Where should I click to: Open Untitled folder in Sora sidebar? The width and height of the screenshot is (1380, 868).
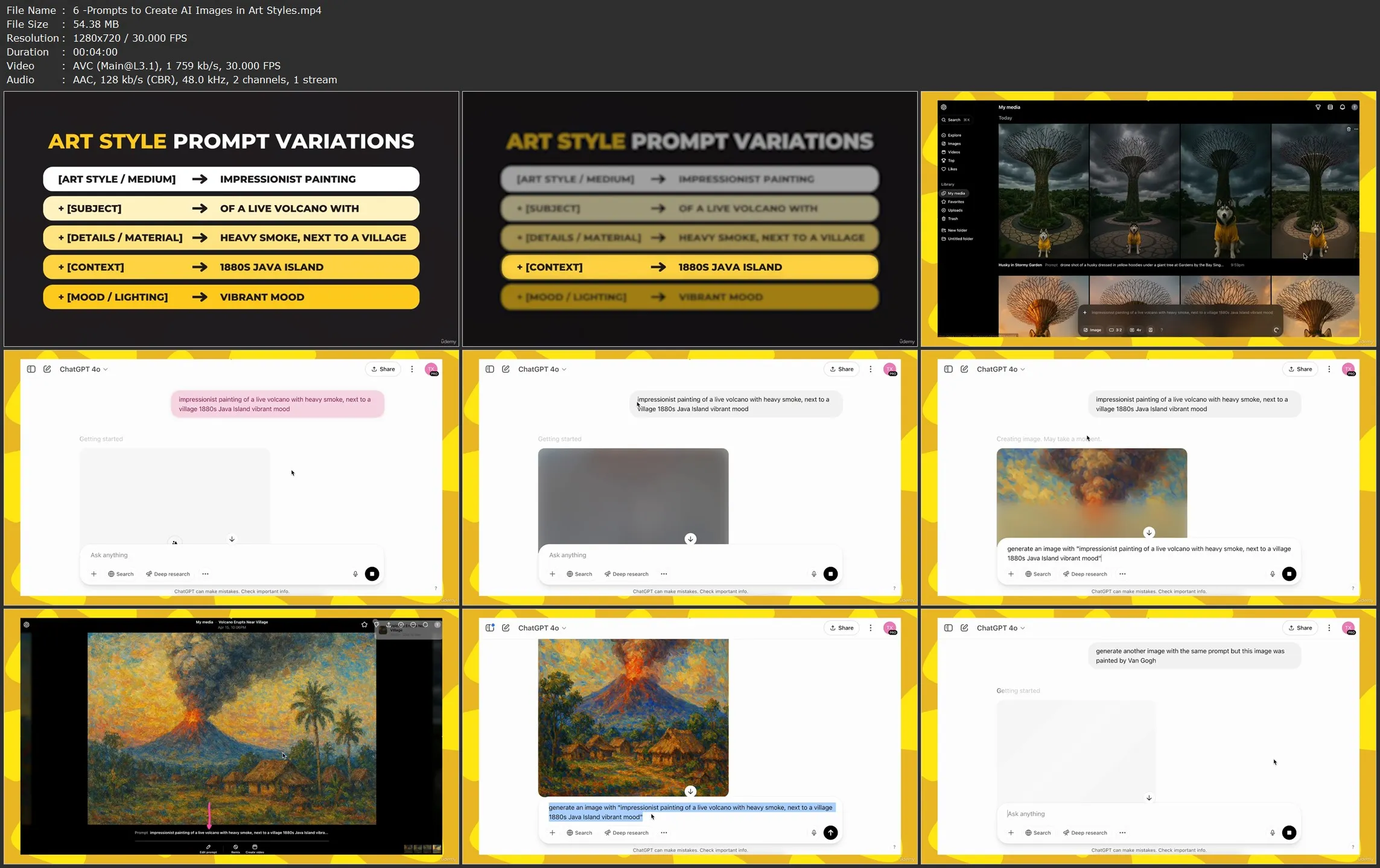click(x=958, y=238)
